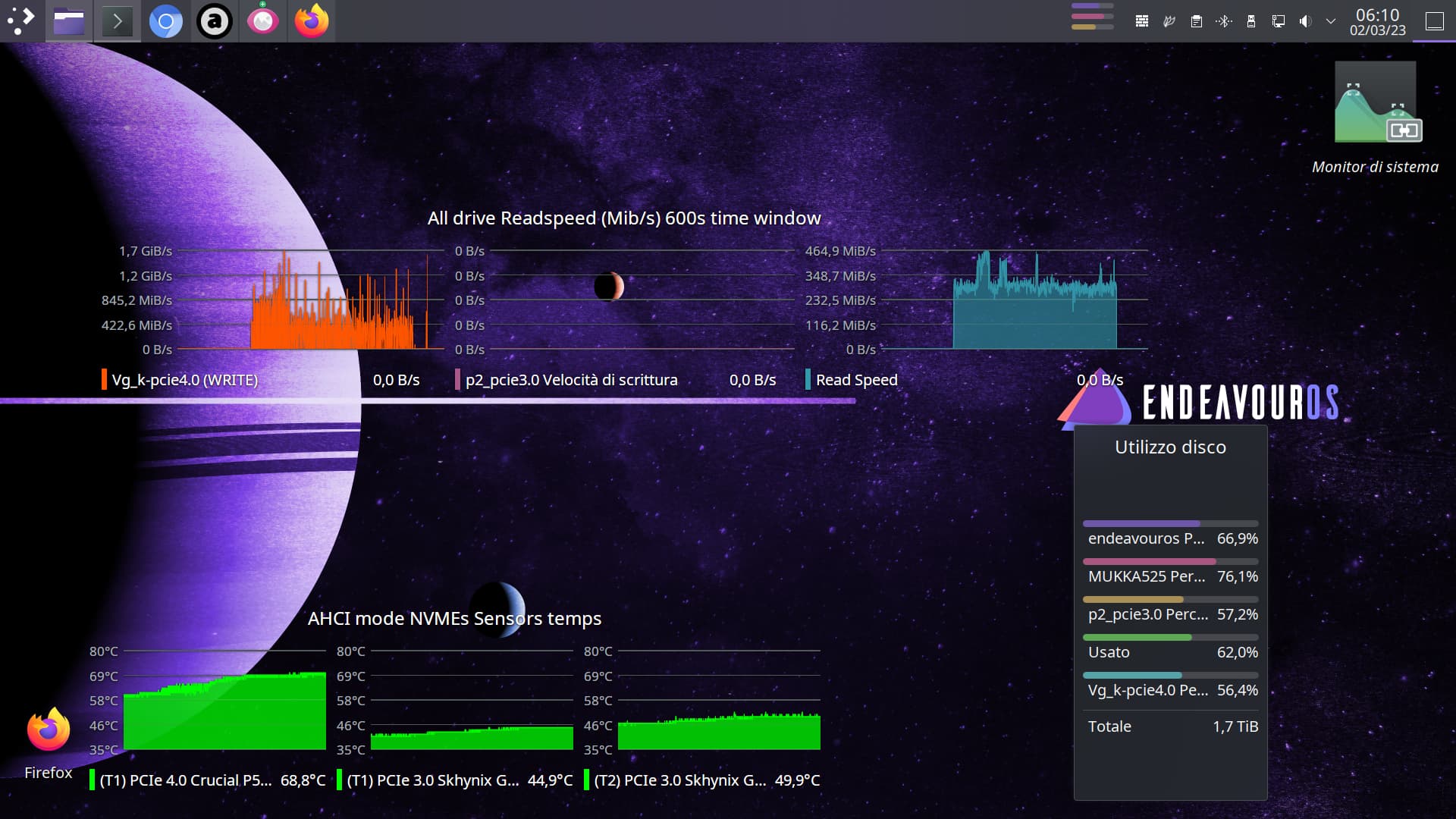This screenshot has width=1456, height=819.
Task: Open the Firefox desktop shortcut
Action: tap(49, 732)
